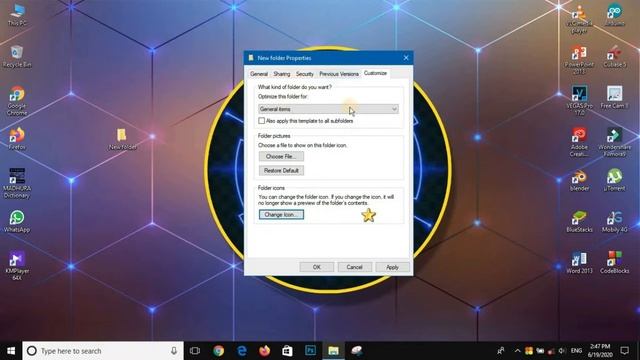Screen dimensions: 640x360
Task: Select the Customize tab
Action: [x=375, y=73]
